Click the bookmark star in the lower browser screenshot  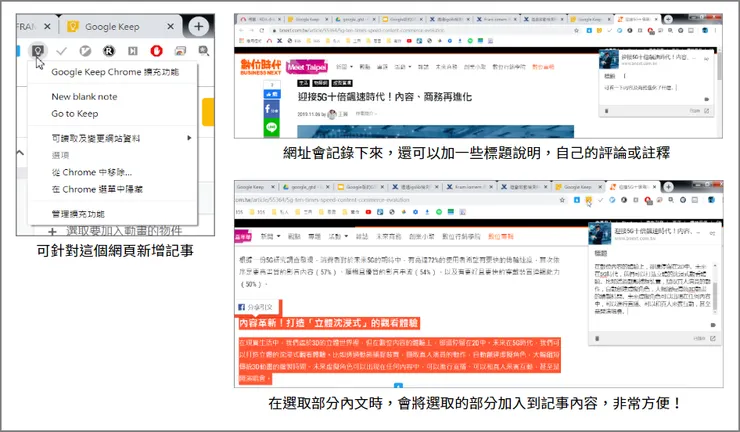tap(562, 200)
